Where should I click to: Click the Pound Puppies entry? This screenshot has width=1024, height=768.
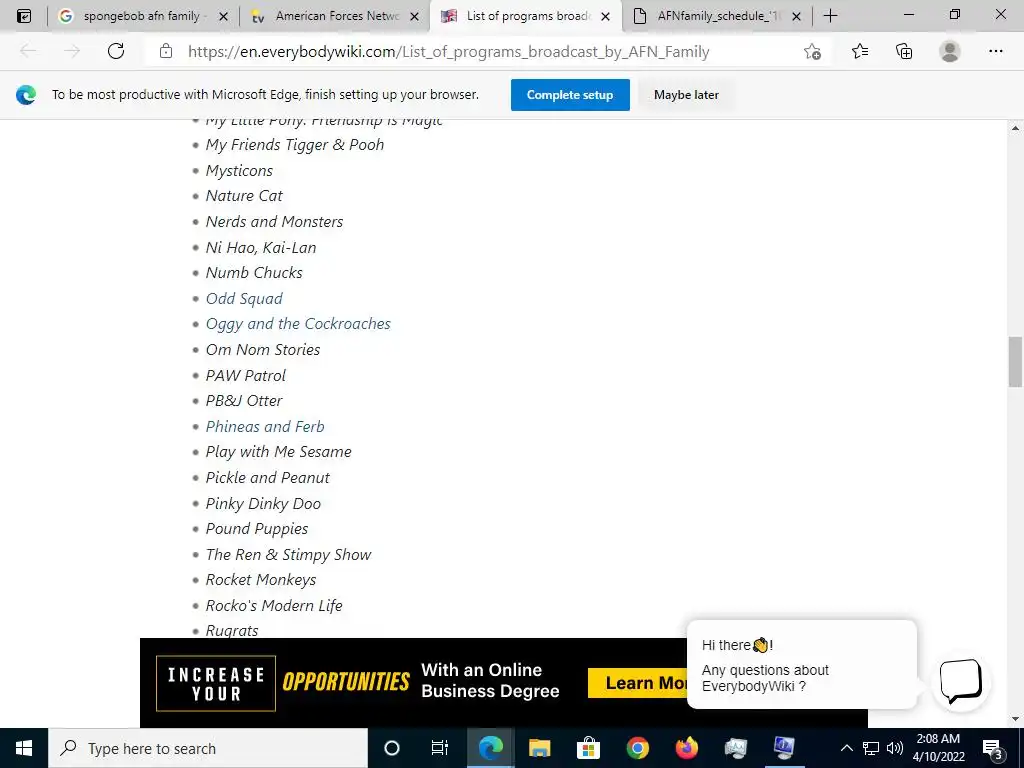(257, 529)
